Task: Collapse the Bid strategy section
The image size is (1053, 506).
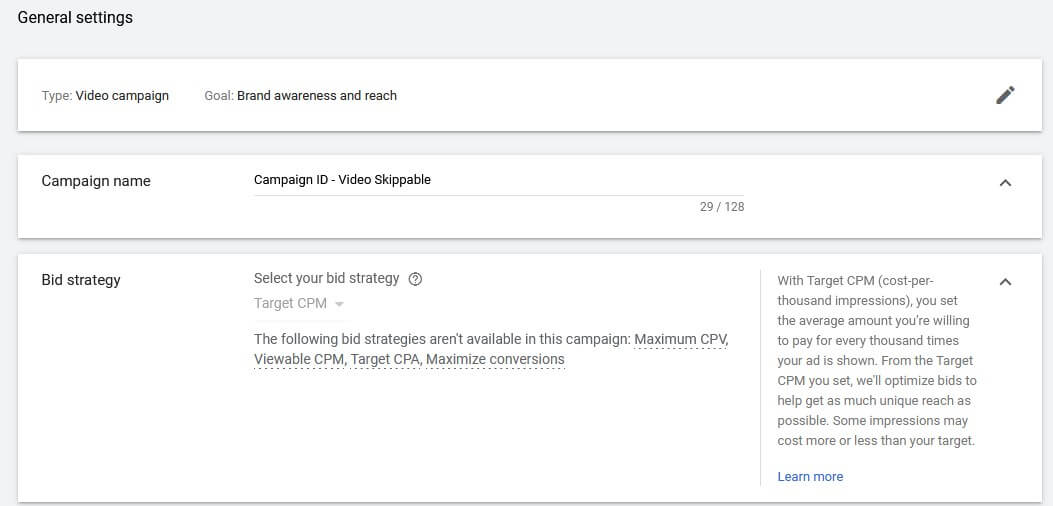Action: coord(1005,282)
